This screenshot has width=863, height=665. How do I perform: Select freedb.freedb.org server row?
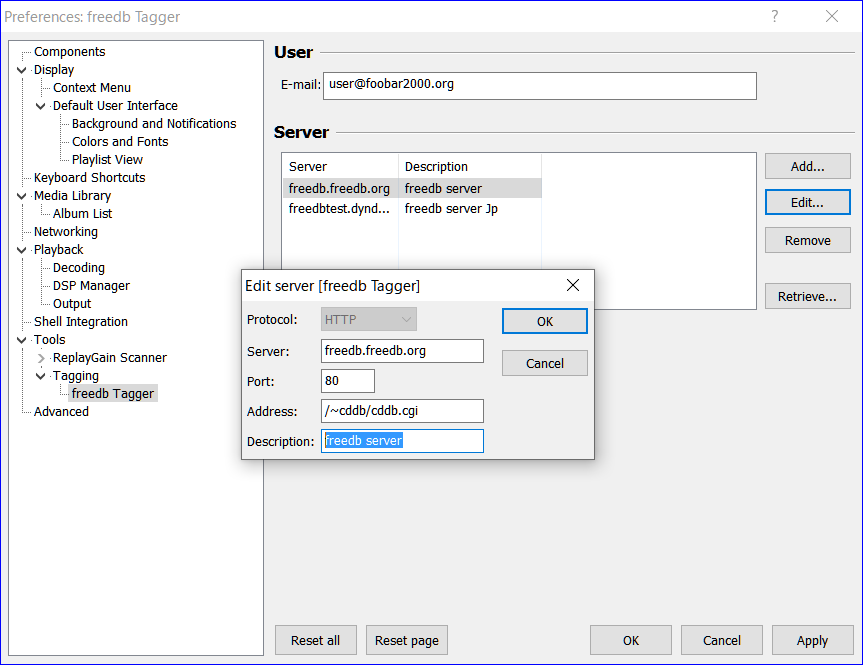point(412,188)
